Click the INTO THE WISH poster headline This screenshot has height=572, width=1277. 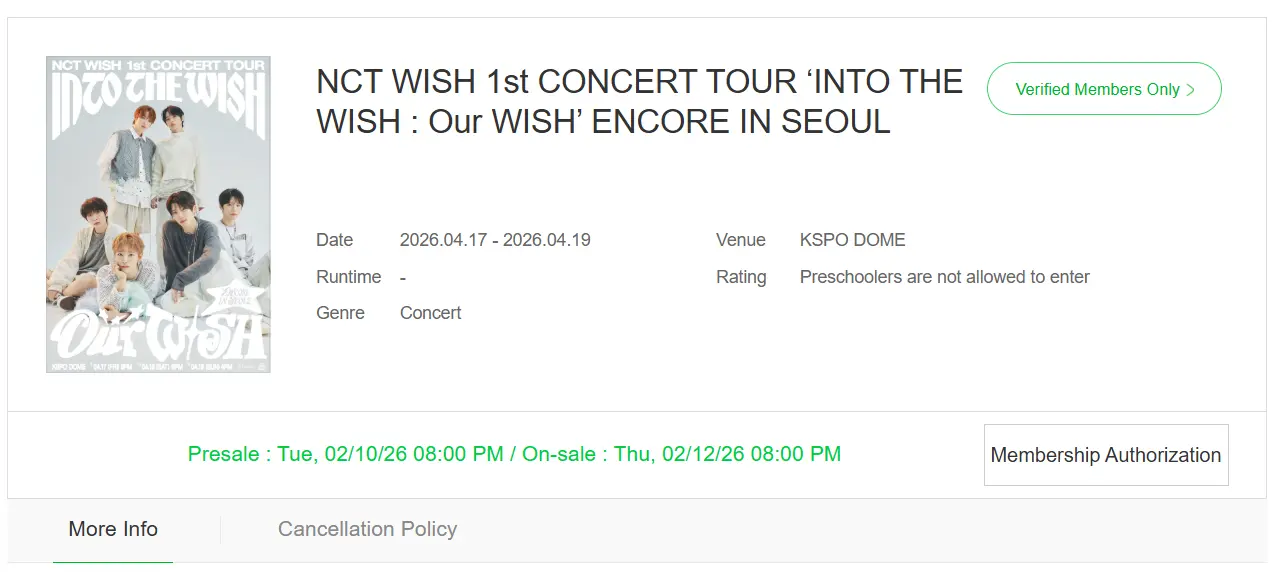coord(158,105)
